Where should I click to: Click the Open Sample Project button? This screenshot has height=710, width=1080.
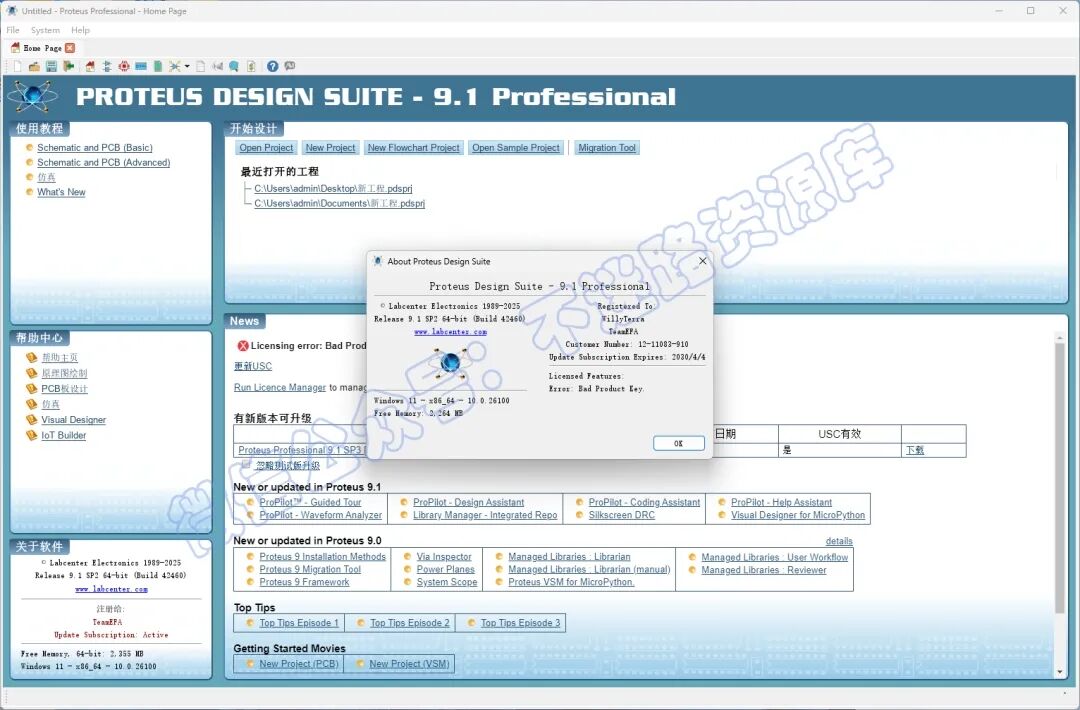[x=516, y=147]
